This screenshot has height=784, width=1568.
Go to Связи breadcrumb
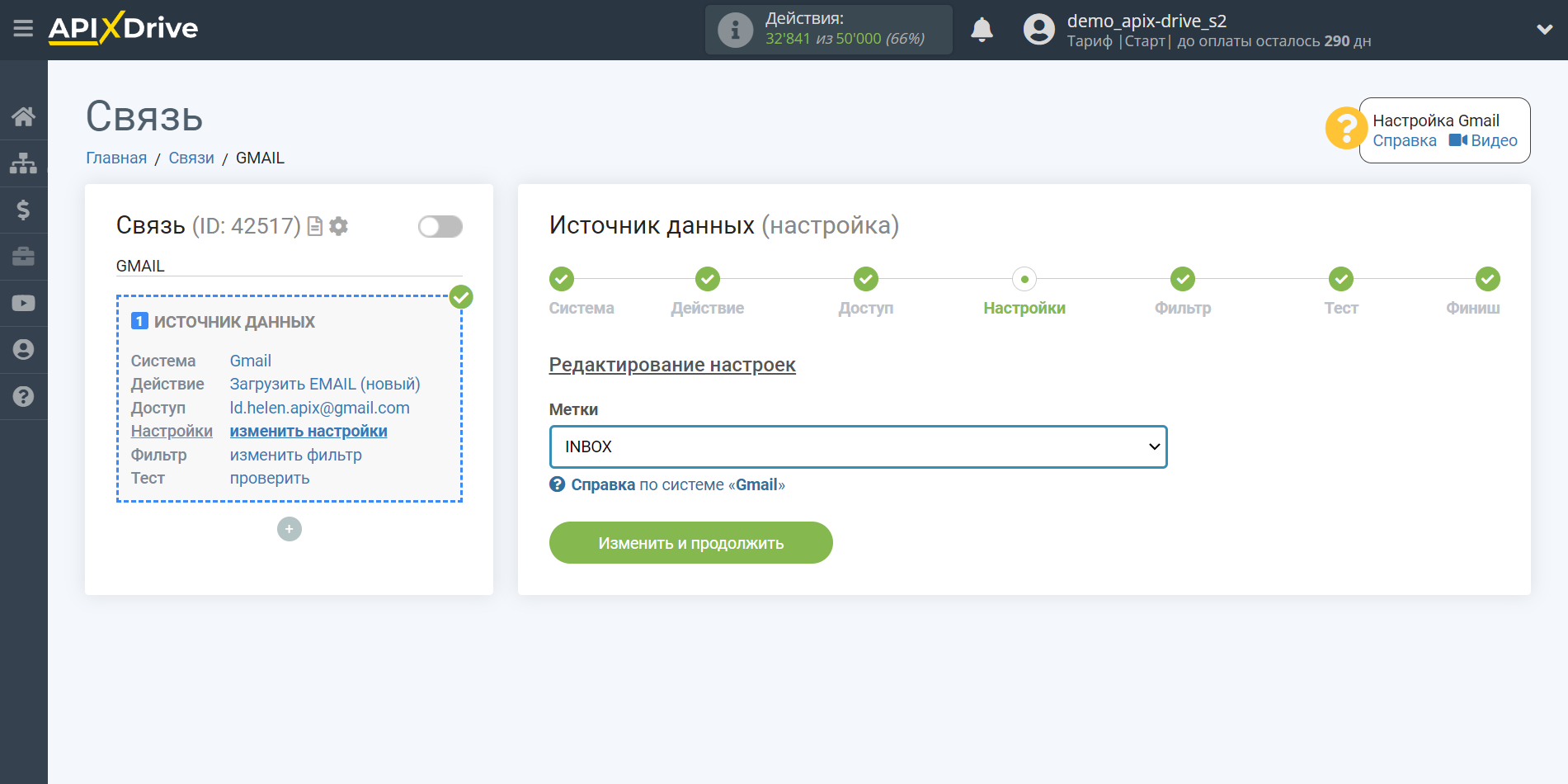191,158
